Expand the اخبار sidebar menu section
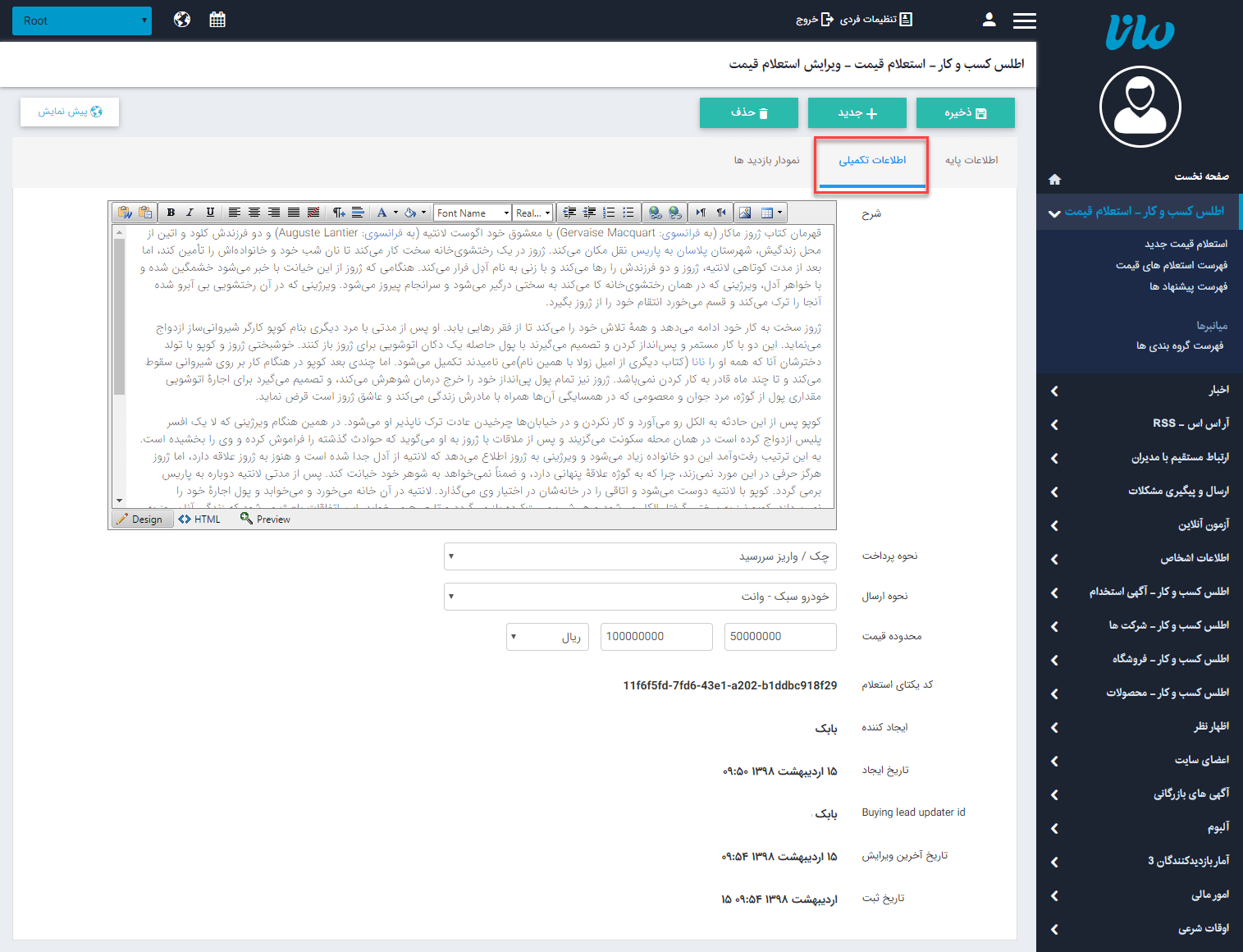 (x=1140, y=390)
